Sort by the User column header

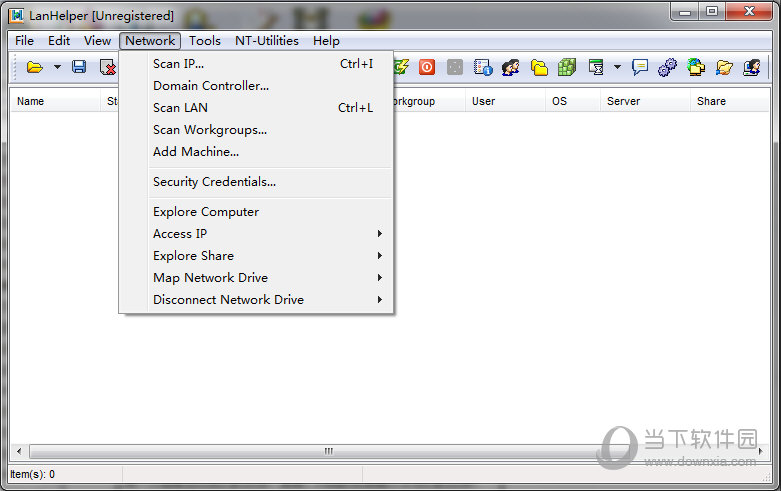tap(505, 101)
